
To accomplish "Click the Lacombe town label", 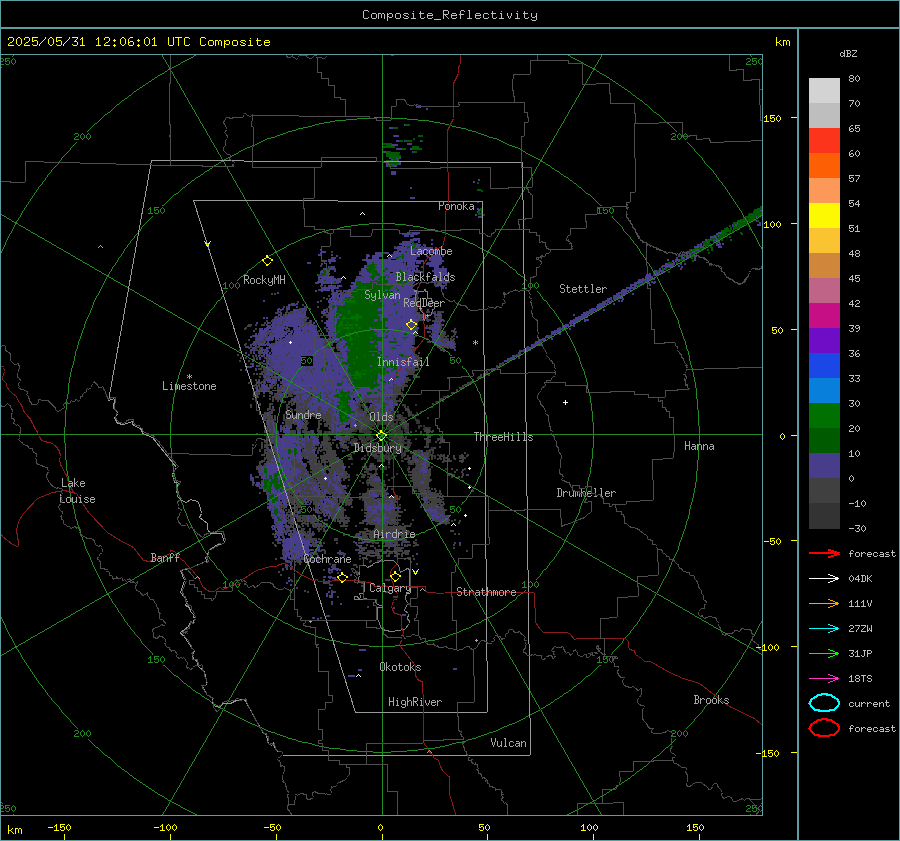I will pos(431,251).
